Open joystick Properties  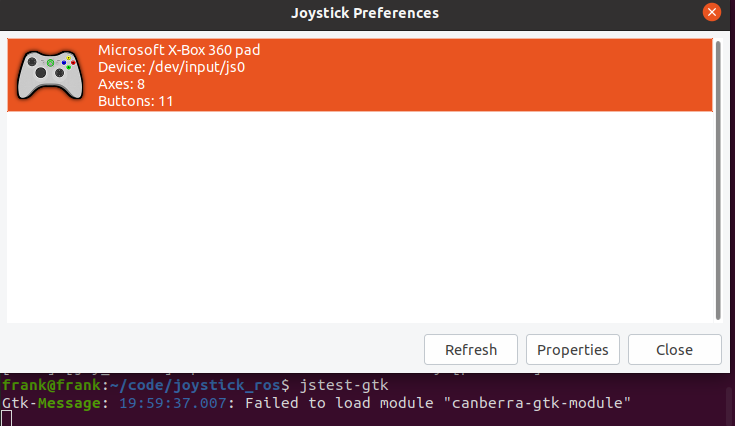click(x=572, y=350)
